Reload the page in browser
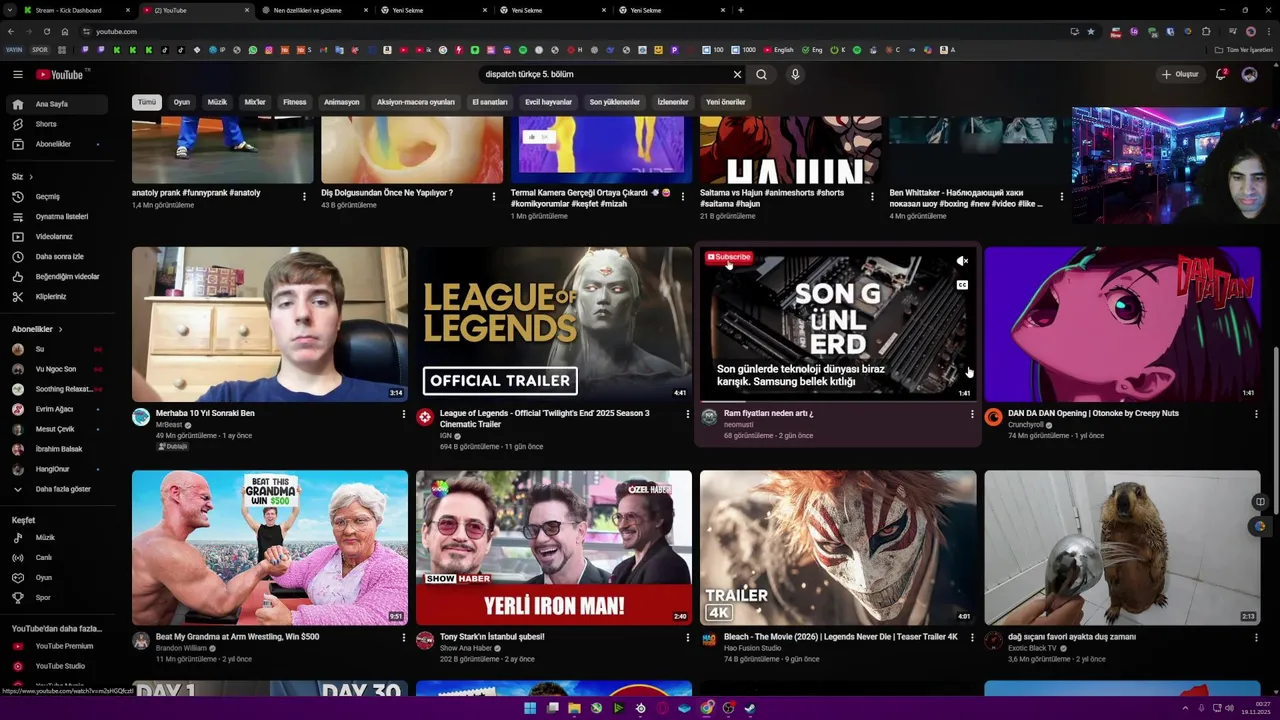Viewport: 1280px width, 720px height. pyautogui.click(x=46, y=31)
